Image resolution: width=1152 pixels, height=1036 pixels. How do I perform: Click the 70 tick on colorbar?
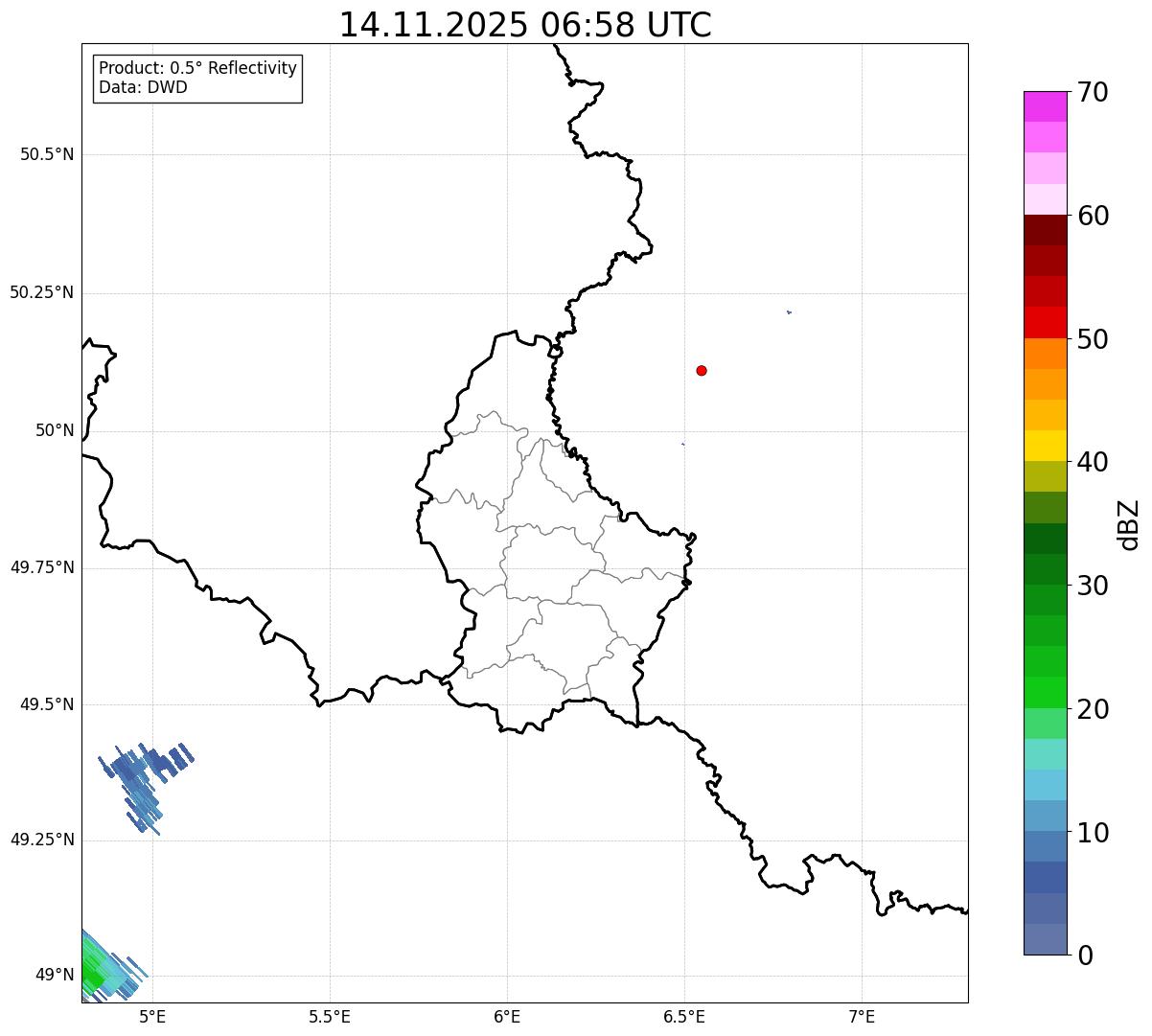[1093, 93]
